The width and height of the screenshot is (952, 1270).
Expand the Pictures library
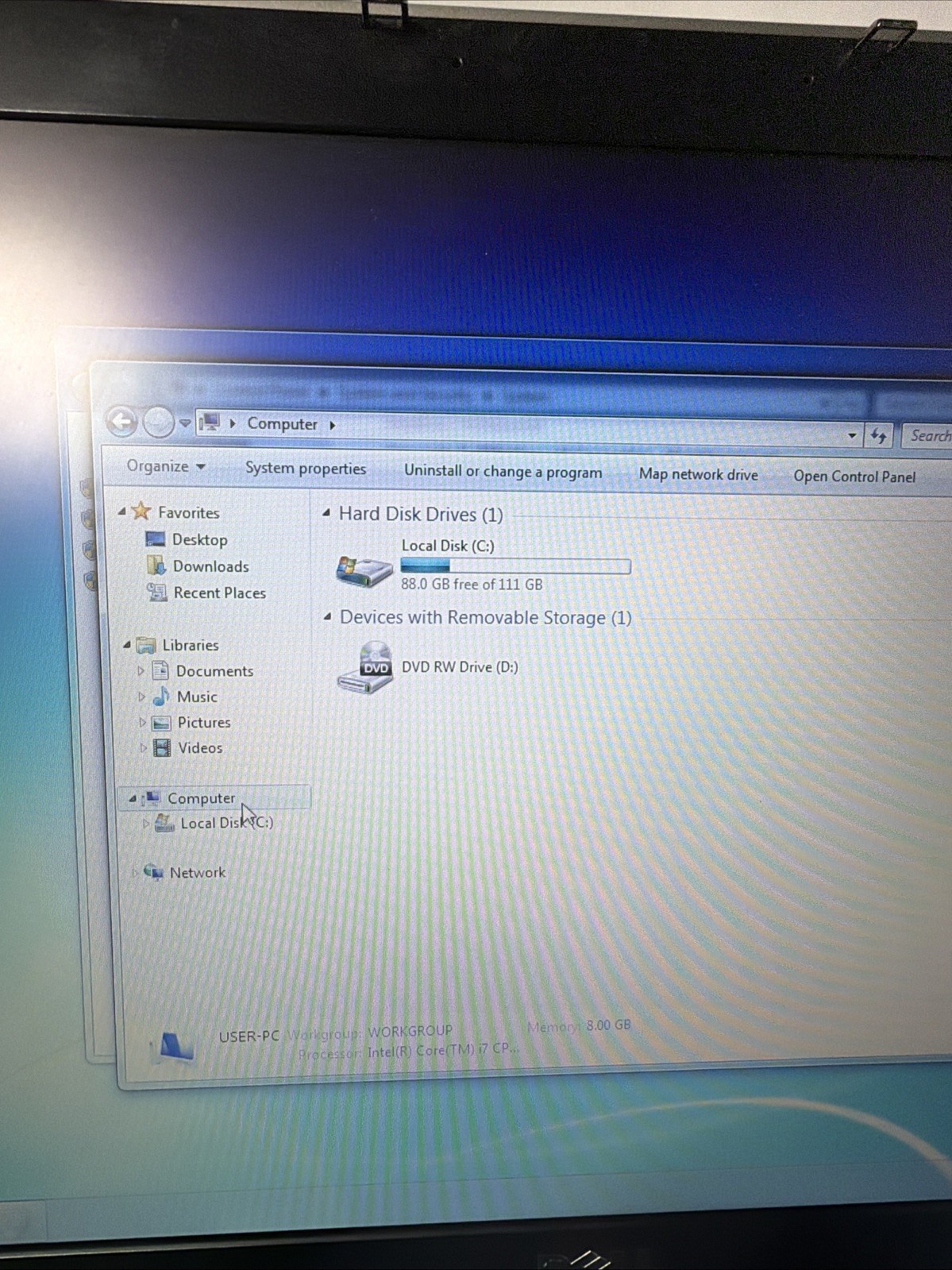point(142,723)
